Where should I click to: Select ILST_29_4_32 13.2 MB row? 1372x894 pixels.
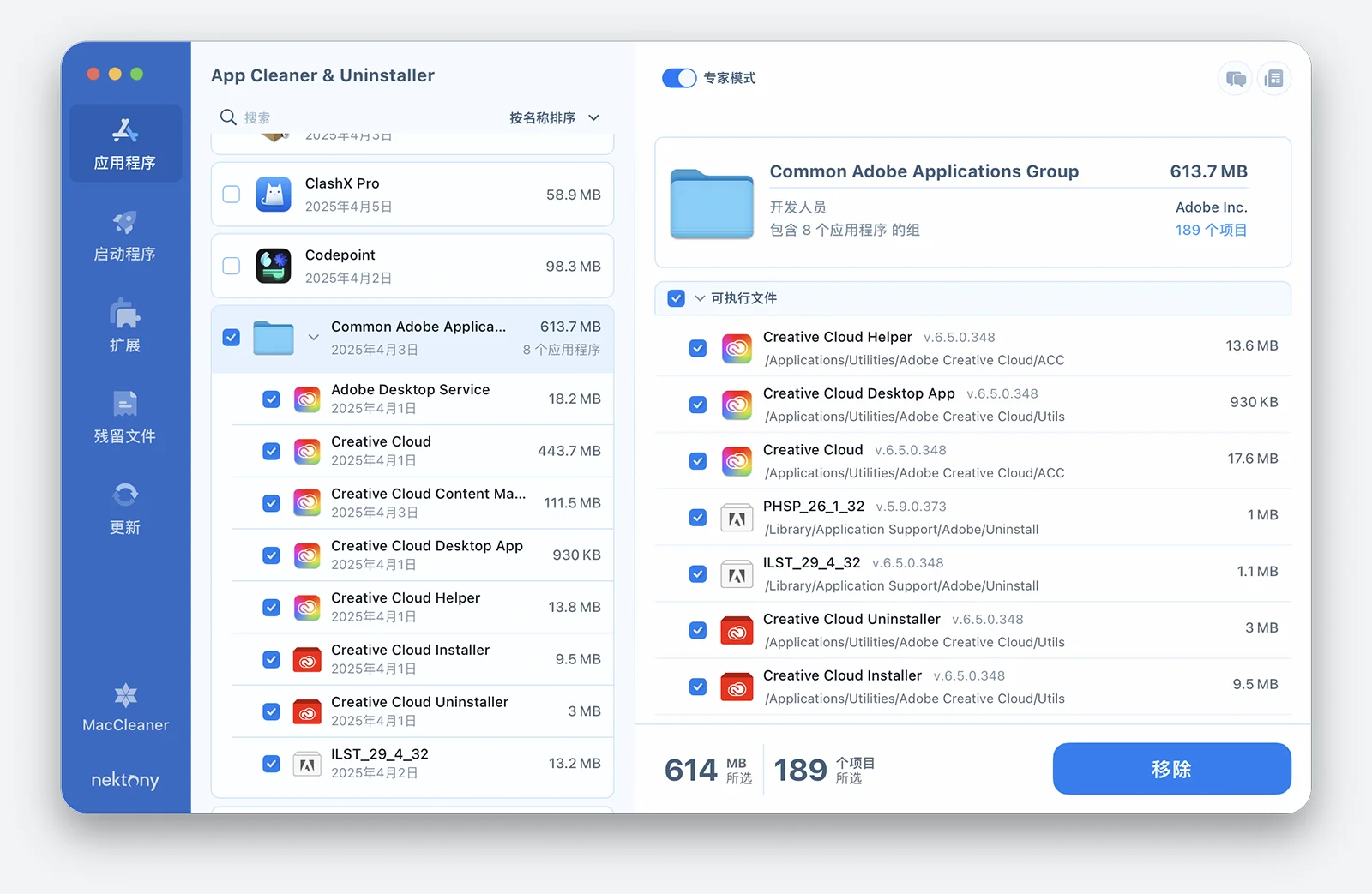[x=423, y=764]
